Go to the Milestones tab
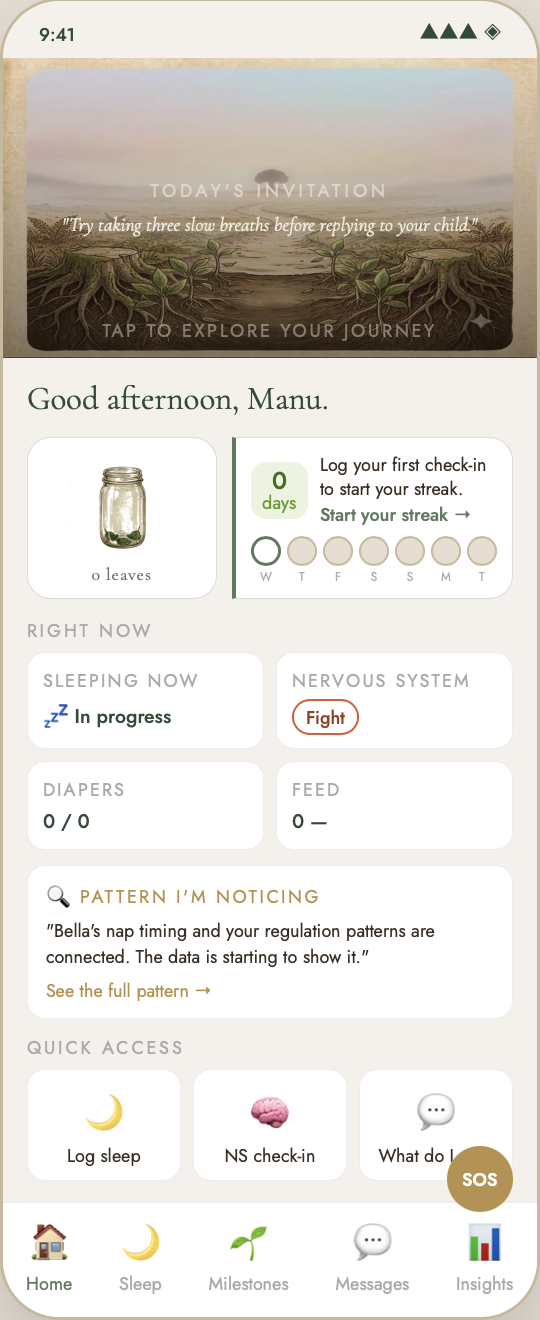Screen dimensions: 540x1320 click(248, 1258)
